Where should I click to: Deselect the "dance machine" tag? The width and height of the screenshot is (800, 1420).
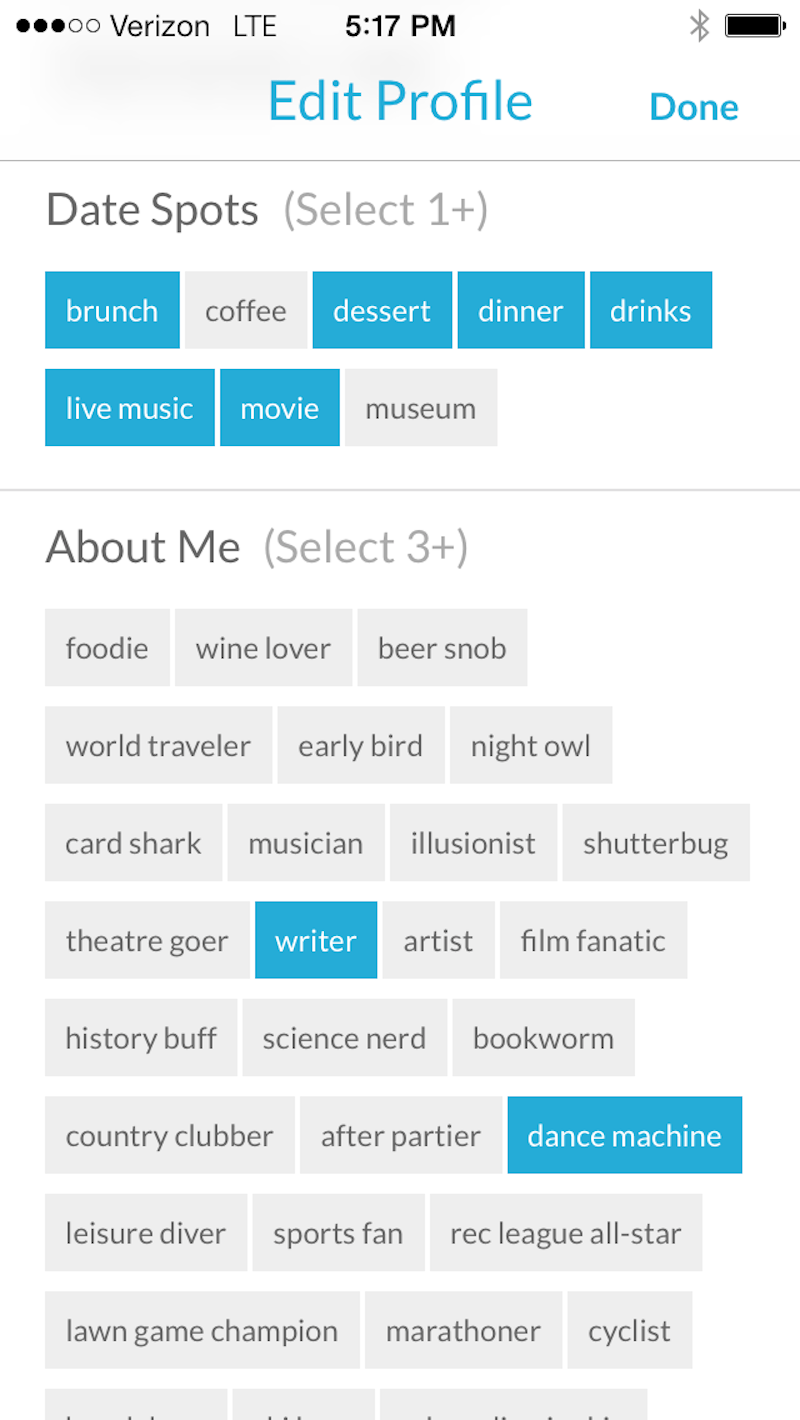click(624, 1135)
